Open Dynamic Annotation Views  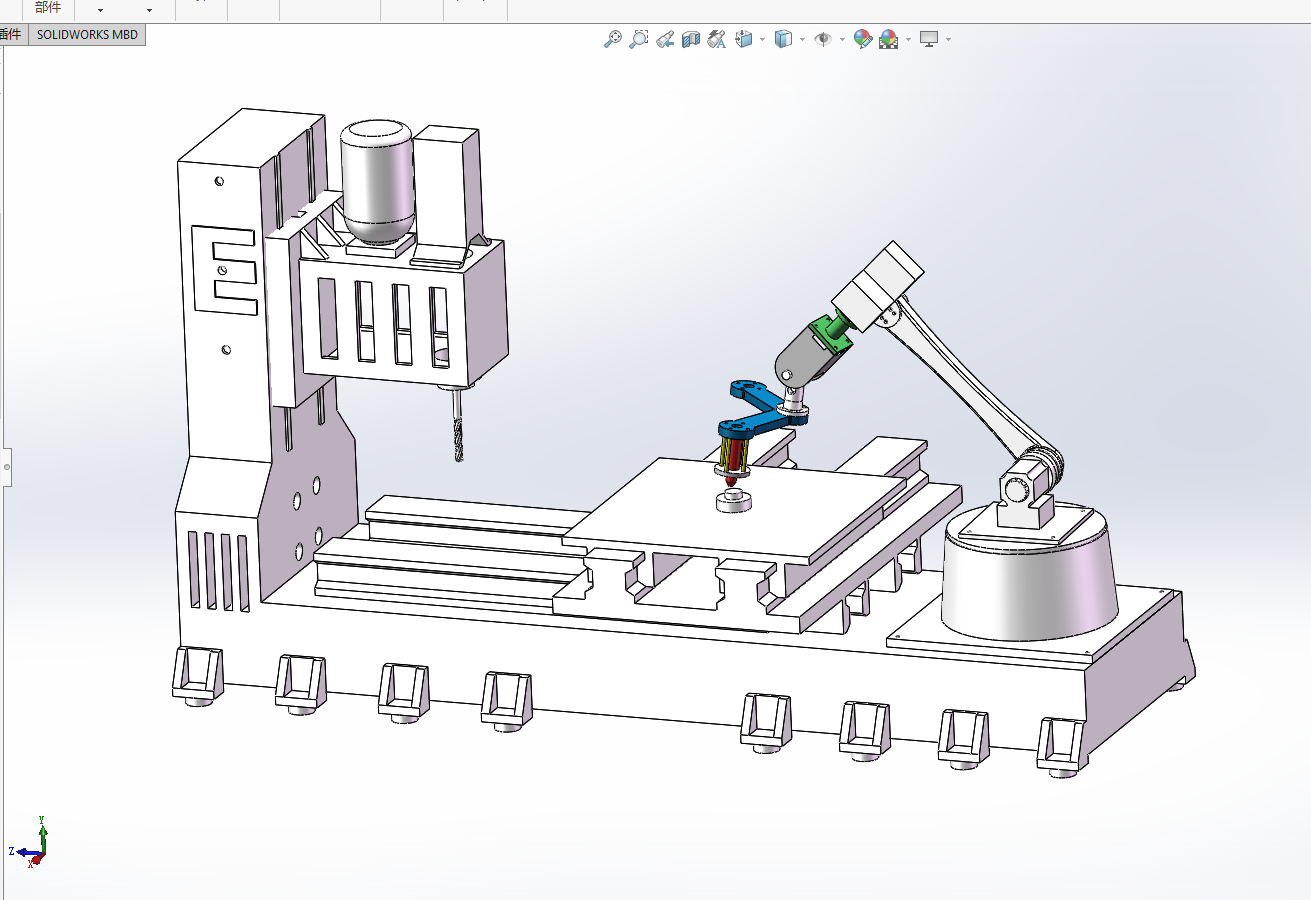pos(716,39)
